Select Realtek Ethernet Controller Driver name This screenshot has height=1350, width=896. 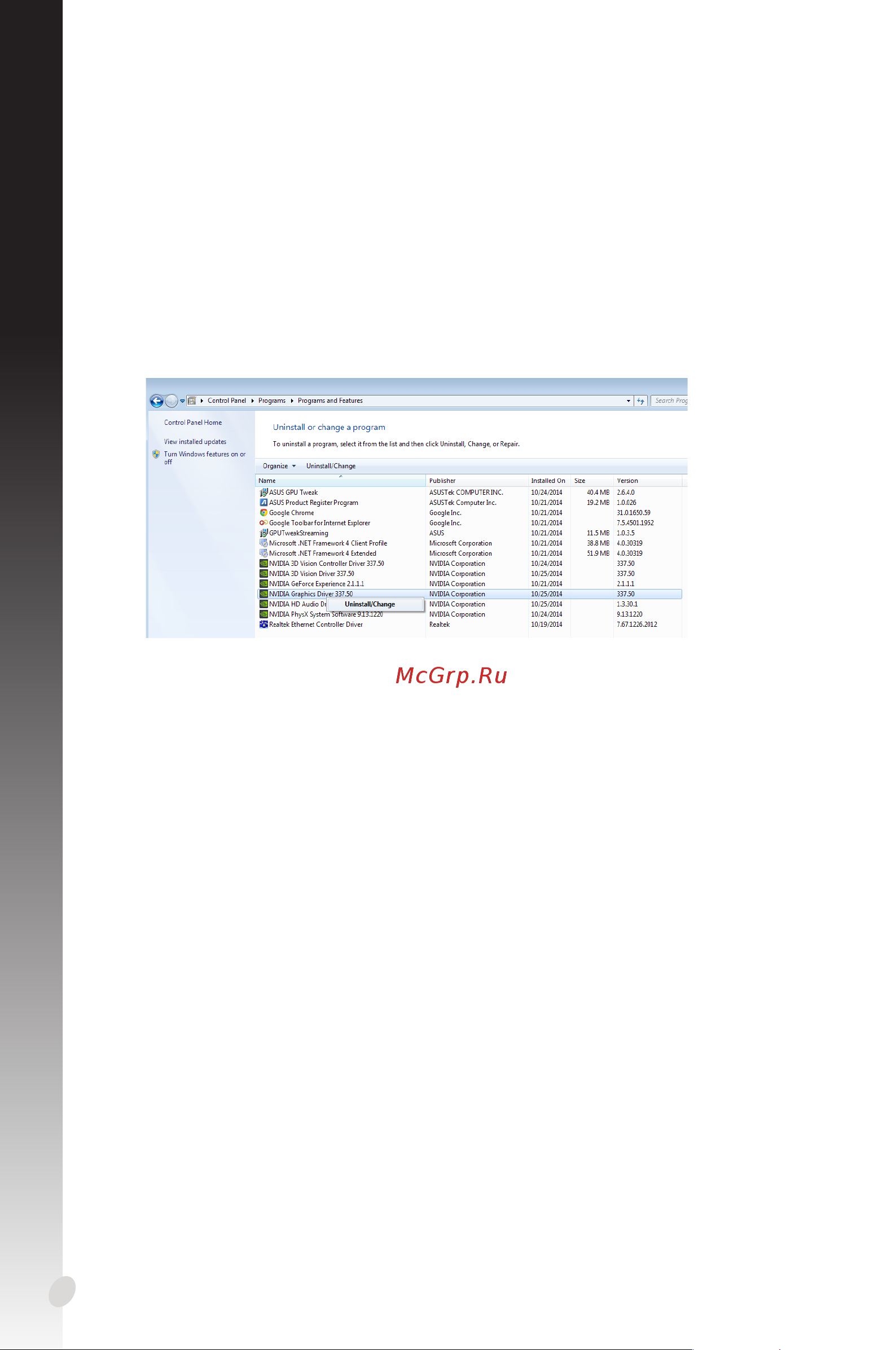316,625
